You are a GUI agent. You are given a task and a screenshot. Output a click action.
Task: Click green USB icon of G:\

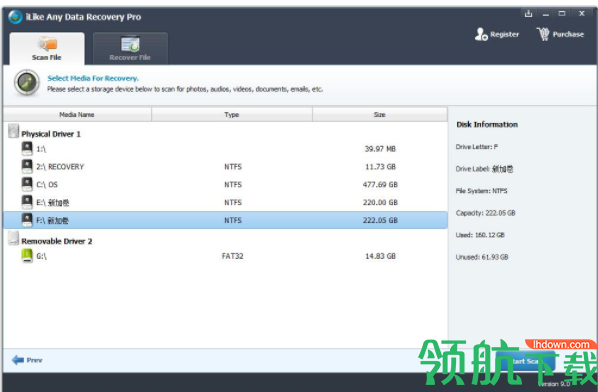coord(27,255)
